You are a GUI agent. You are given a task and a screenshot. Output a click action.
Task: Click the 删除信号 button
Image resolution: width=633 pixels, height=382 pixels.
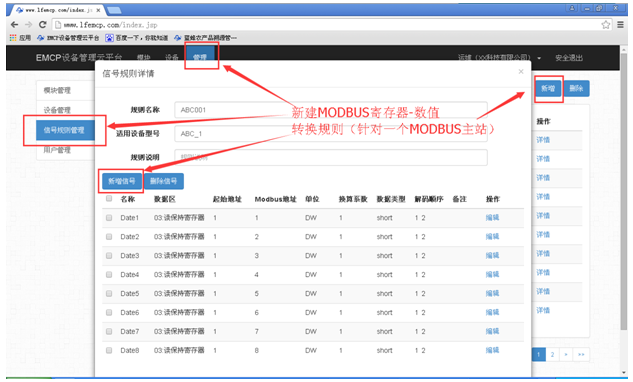click(x=163, y=181)
